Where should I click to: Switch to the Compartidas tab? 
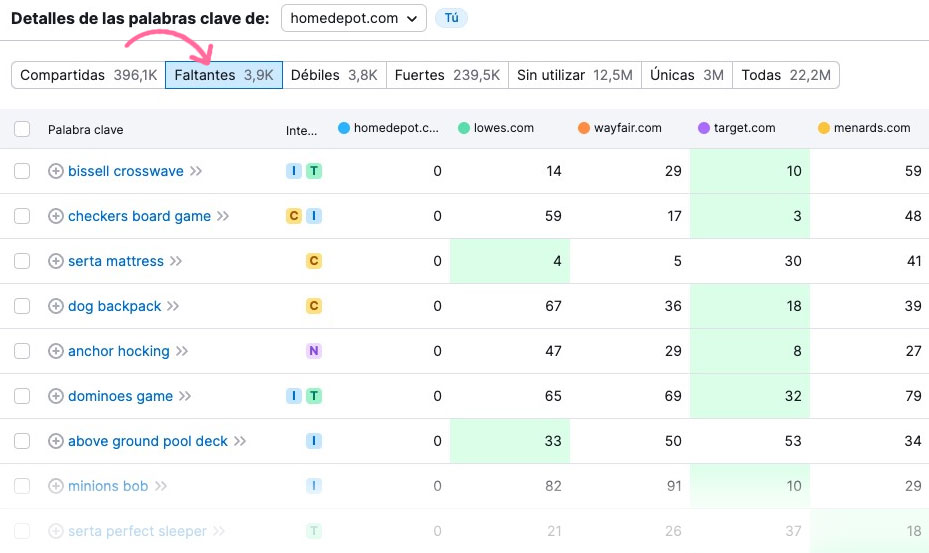[88, 75]
